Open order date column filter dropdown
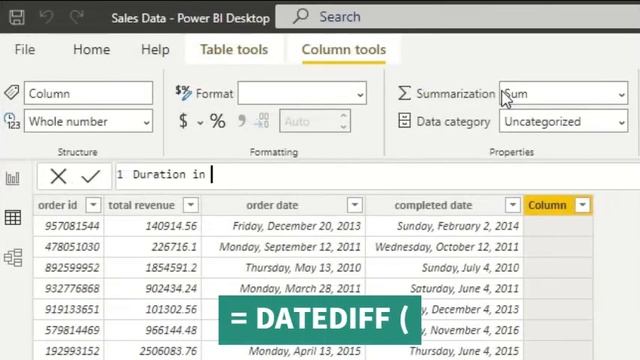The image size is (640, 360). pyautogui.click(x=355, y=204)
